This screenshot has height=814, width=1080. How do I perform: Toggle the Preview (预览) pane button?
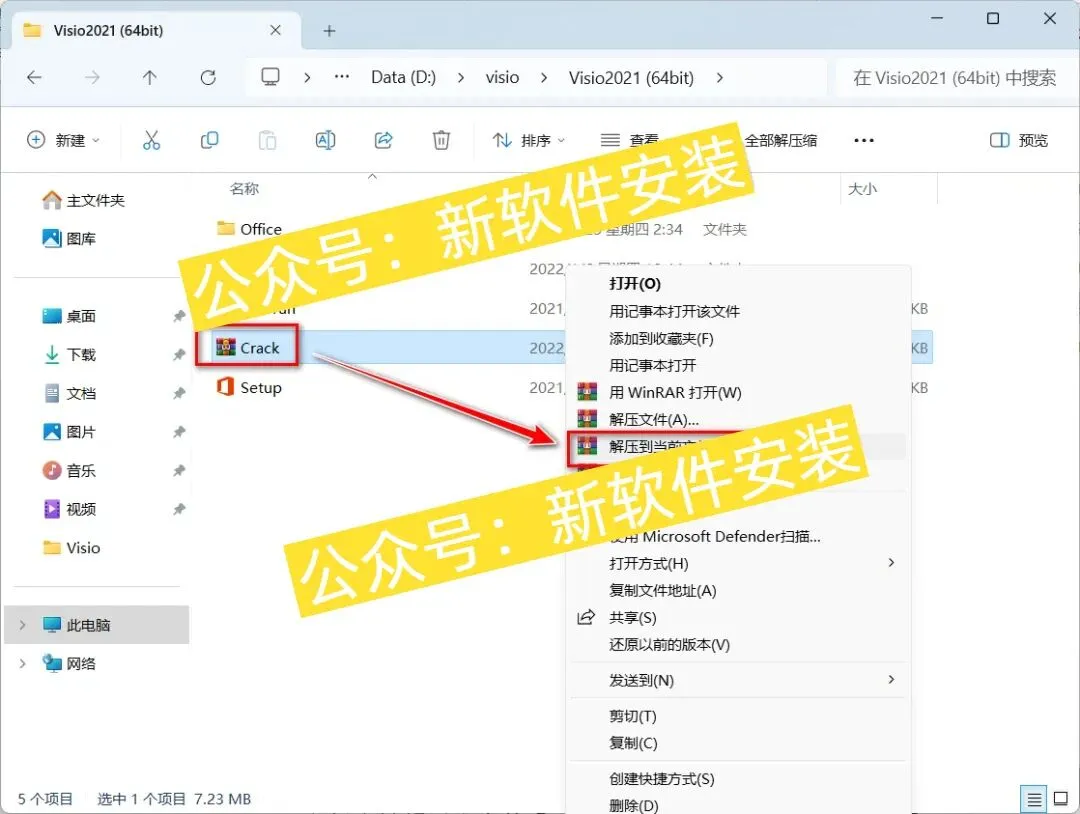[x=1019, y=140]
